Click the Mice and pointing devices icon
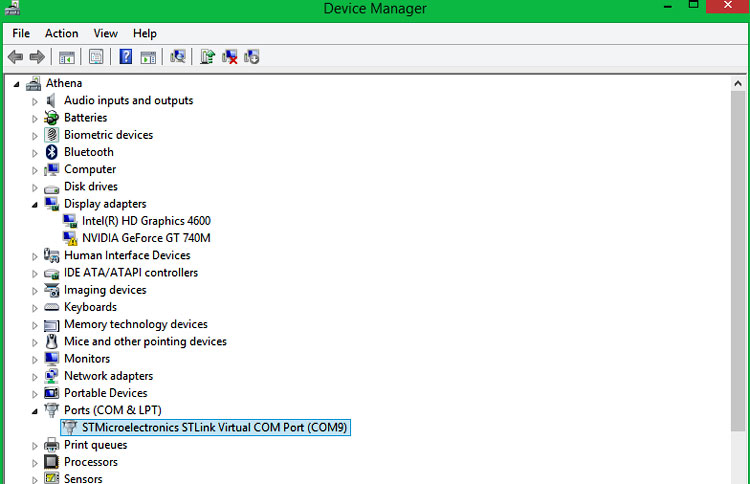This screenshot has height=484, width=750. 51,341
